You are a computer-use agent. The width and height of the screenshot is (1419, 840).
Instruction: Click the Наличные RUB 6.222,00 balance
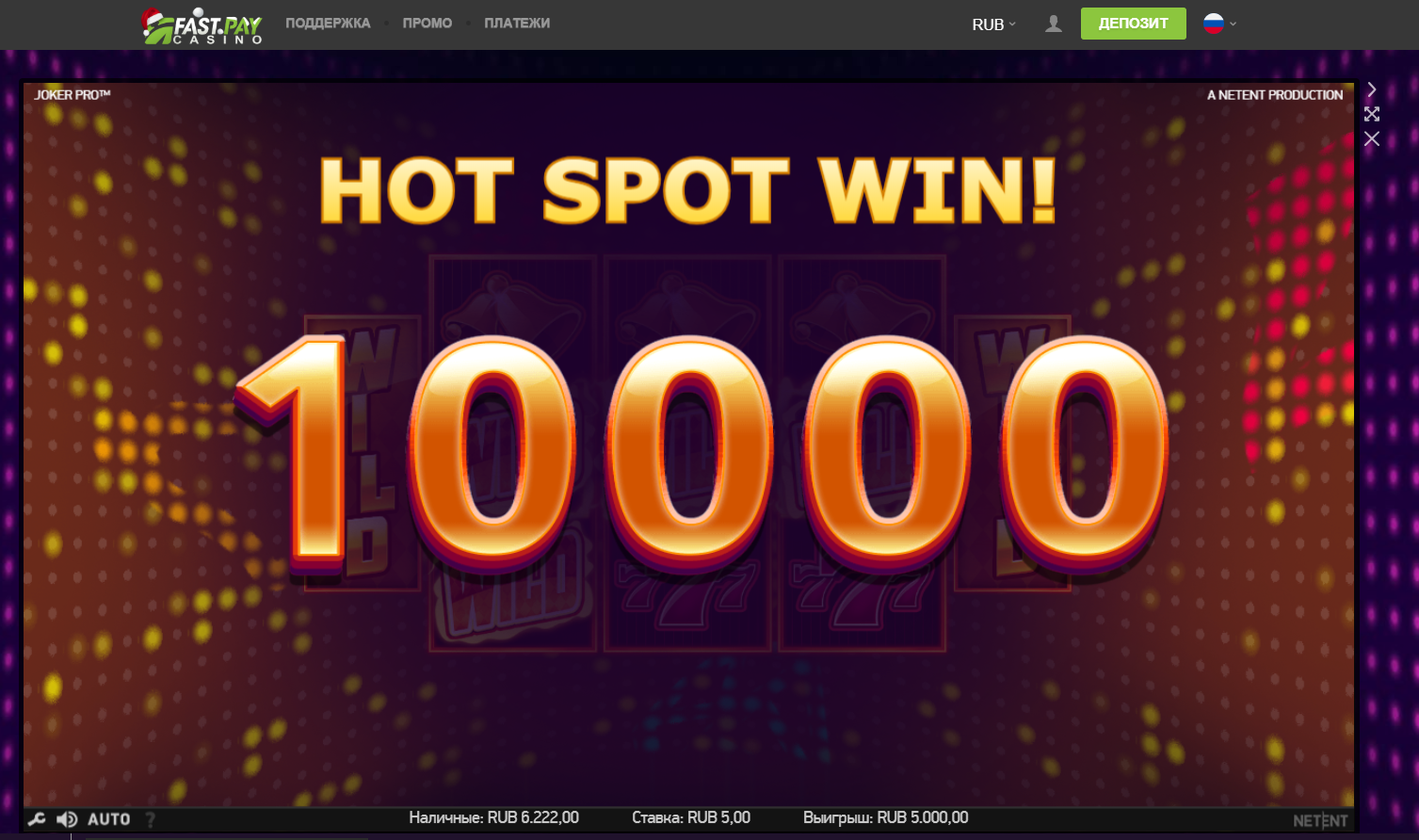tap(494, 817)
